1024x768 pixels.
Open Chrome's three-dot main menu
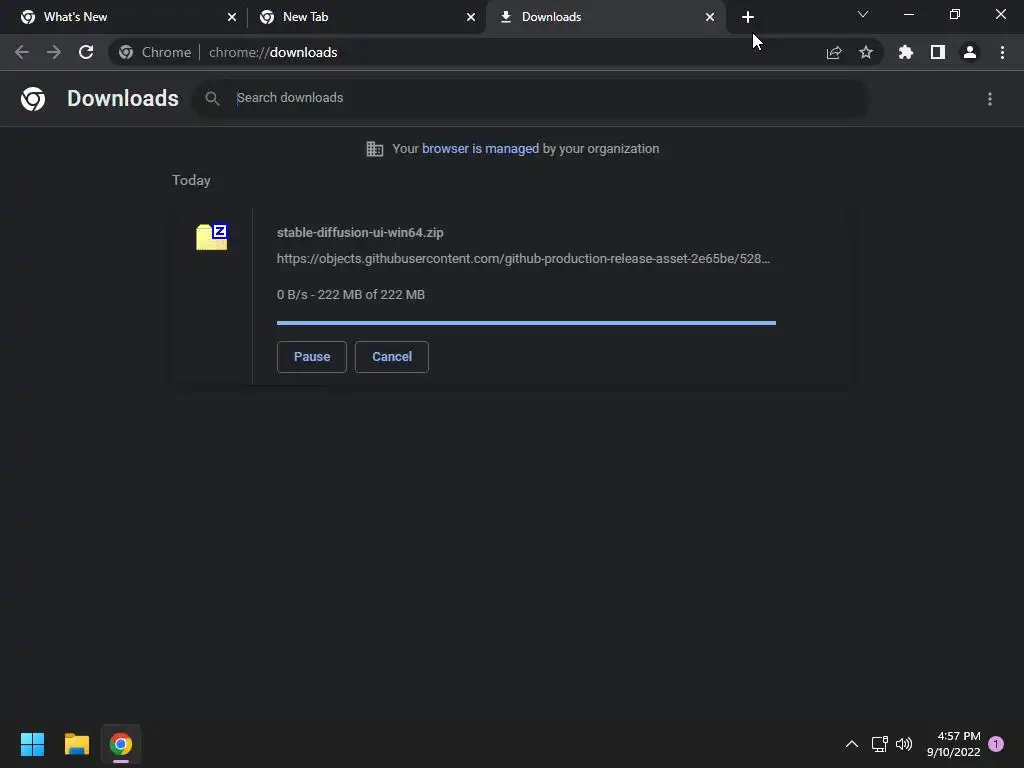coord(1002,52)
